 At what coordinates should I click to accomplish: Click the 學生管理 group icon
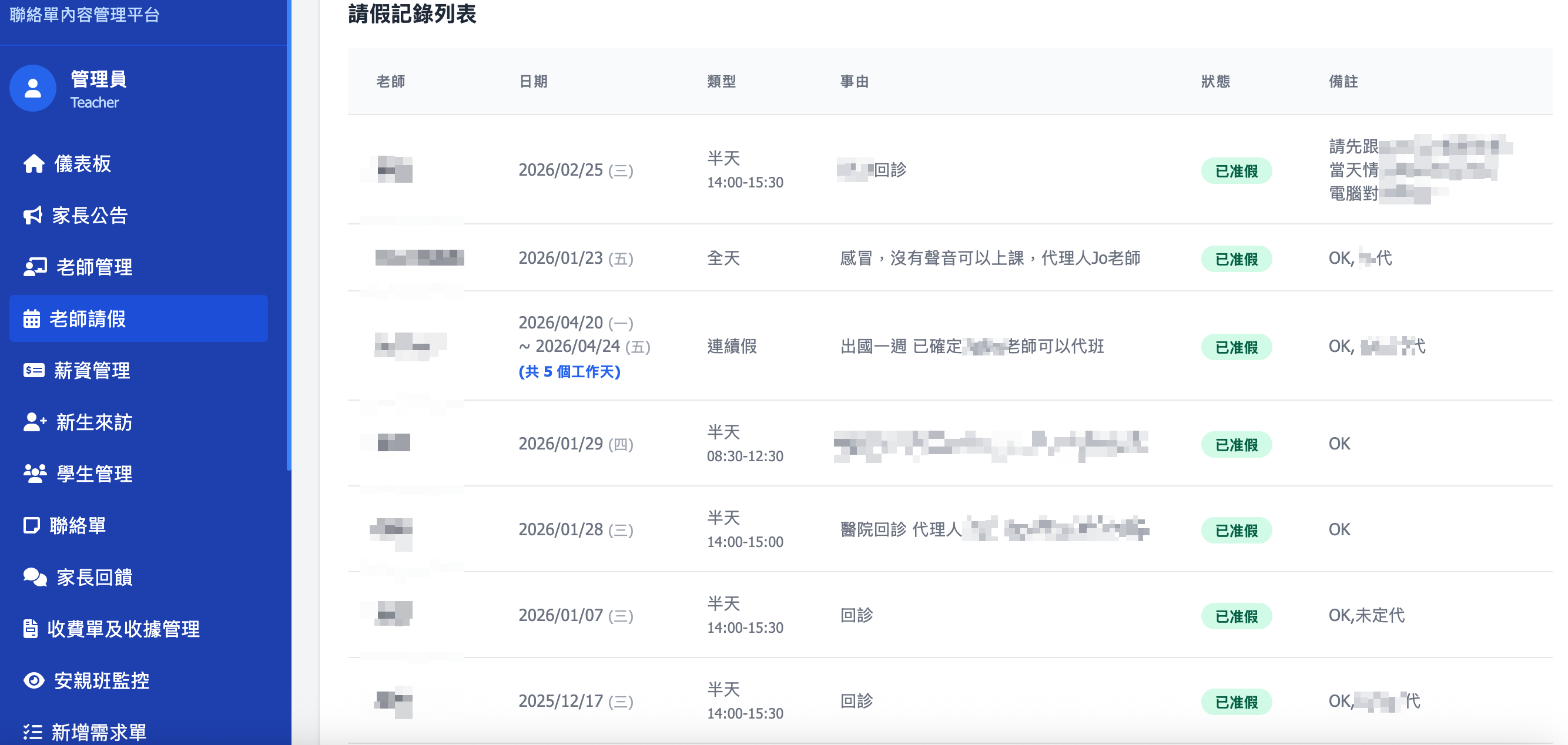[35, 474]
